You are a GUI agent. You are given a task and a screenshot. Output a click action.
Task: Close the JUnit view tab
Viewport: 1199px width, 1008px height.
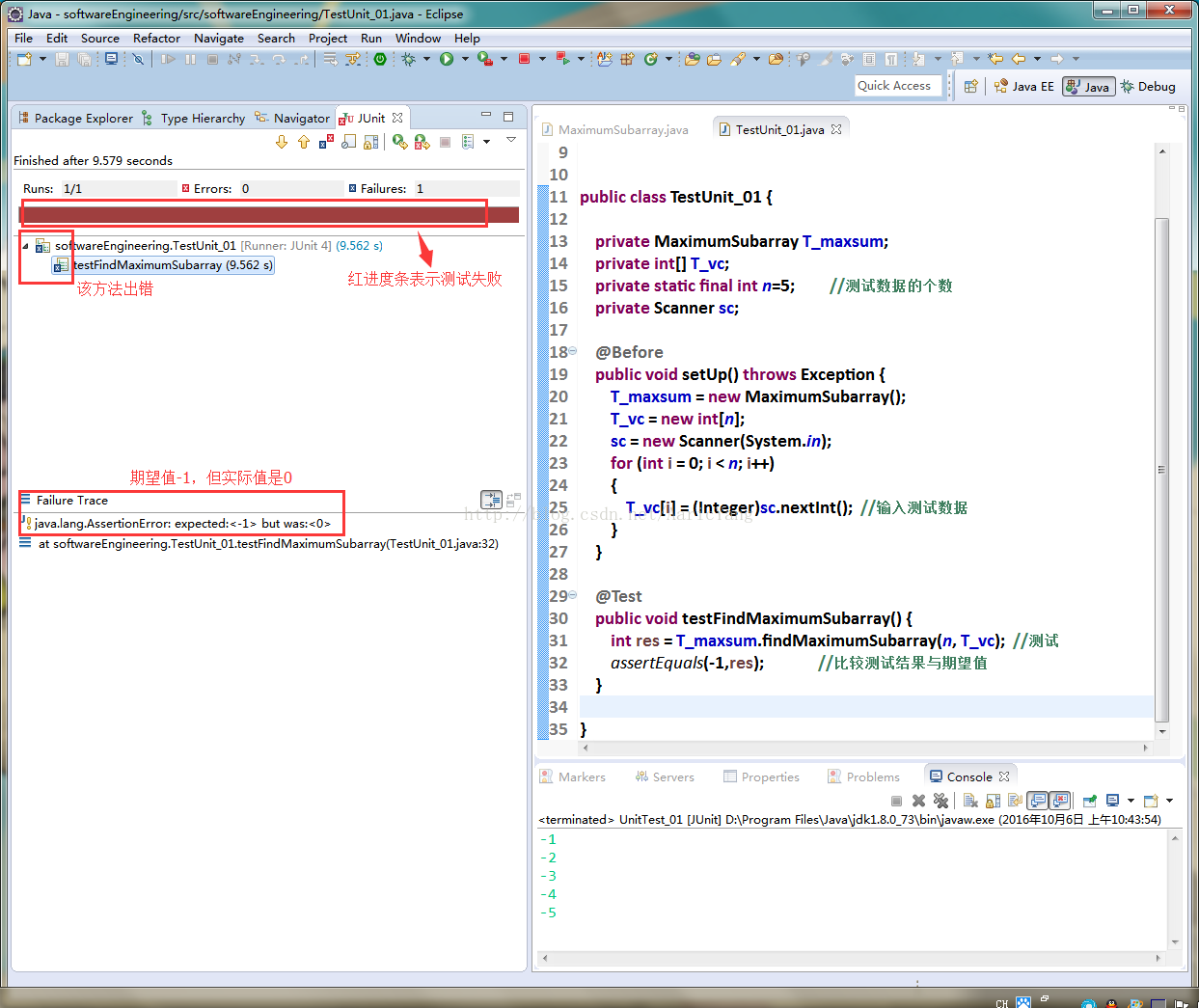(x=397, y=118)
